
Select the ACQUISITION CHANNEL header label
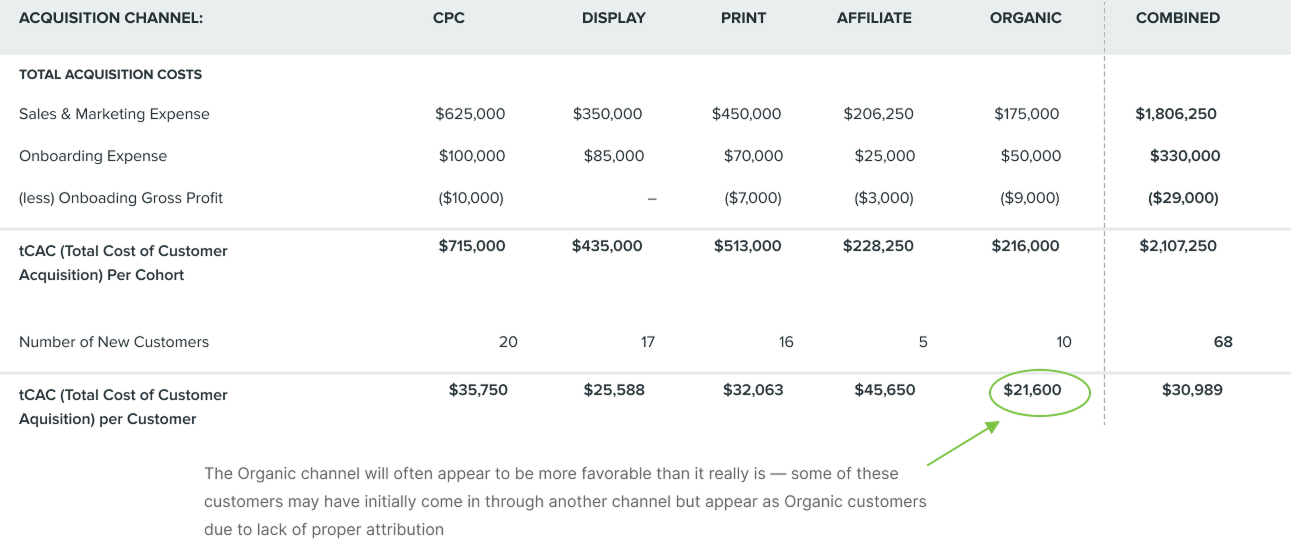[x=110, y=18]
